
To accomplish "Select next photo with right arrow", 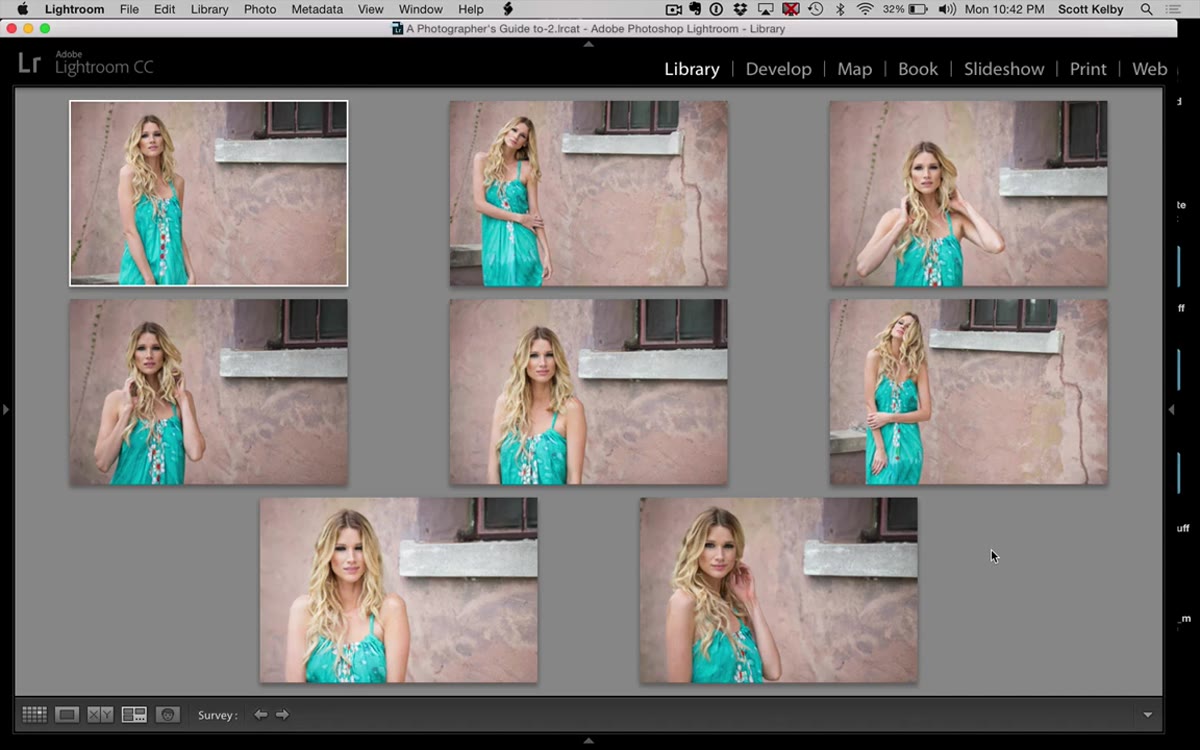I will click(x=283, y=715).
